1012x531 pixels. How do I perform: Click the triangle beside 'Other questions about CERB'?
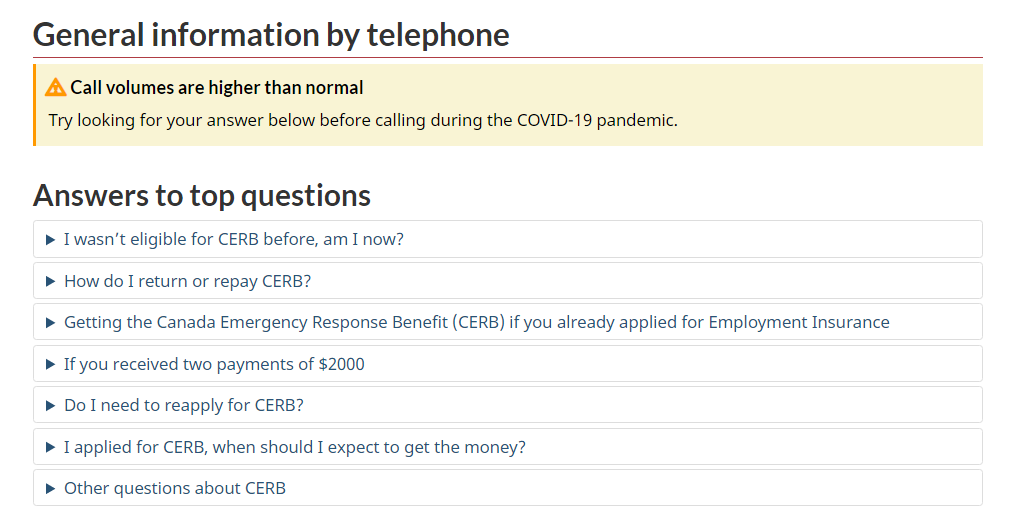click(50, 489)
